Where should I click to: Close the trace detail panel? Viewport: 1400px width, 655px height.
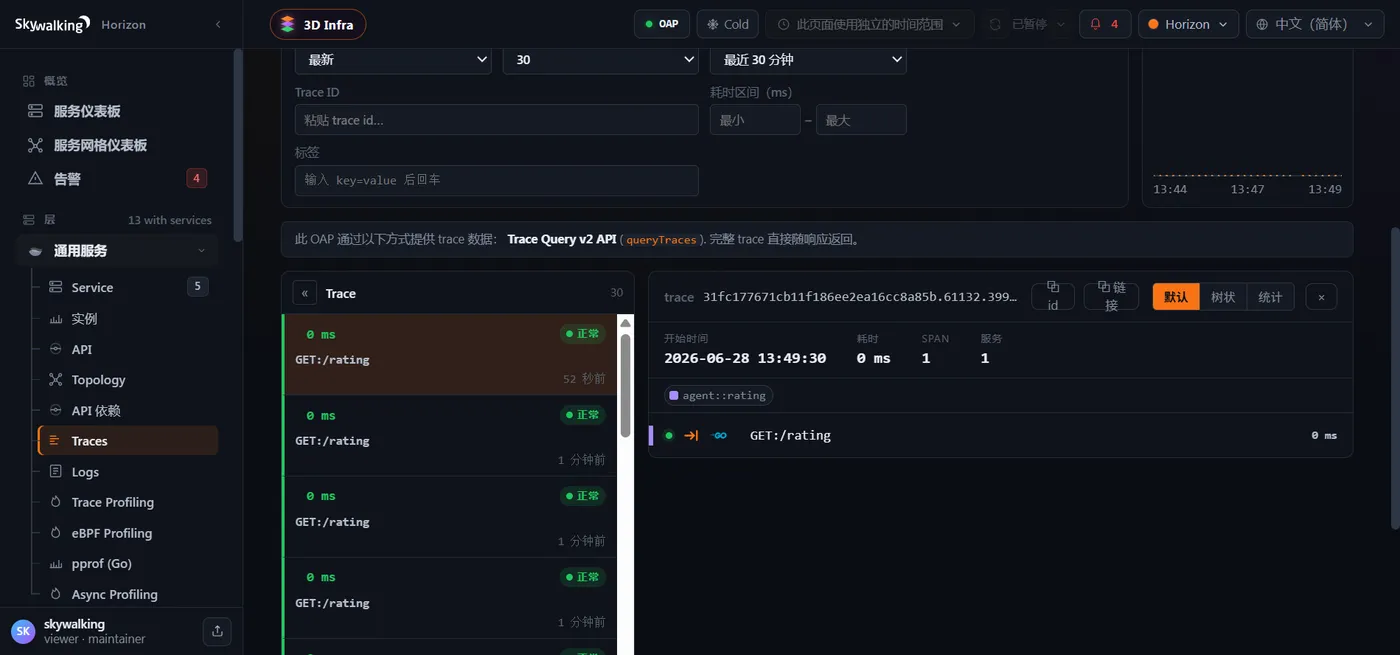(x=1321, y=297)
